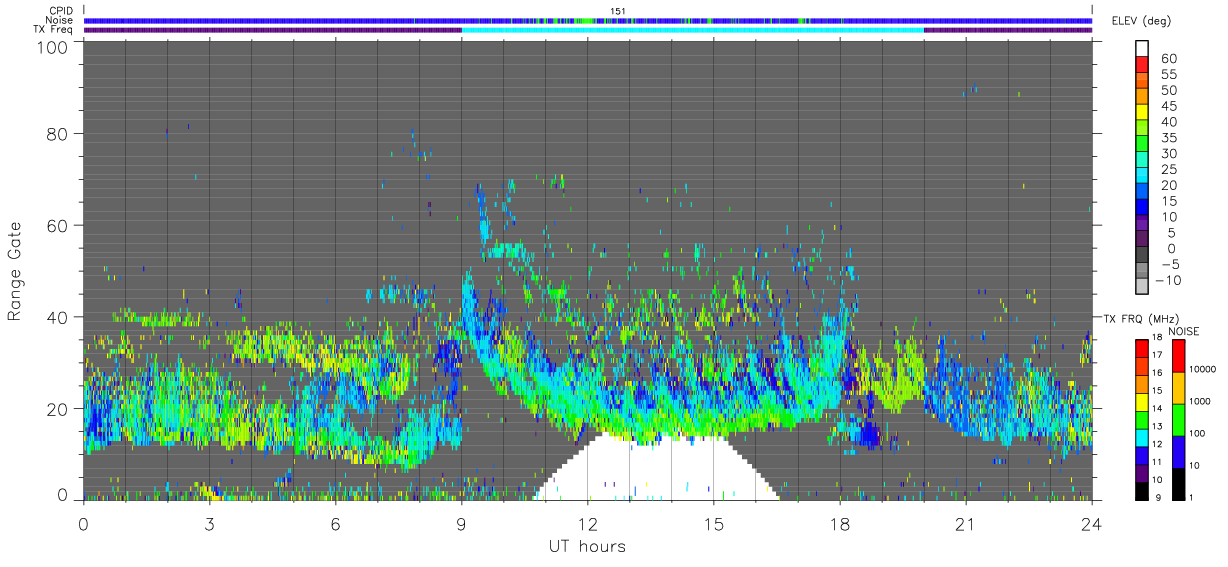
Task: Click the CPID value '151'
Action: (617, 11)
